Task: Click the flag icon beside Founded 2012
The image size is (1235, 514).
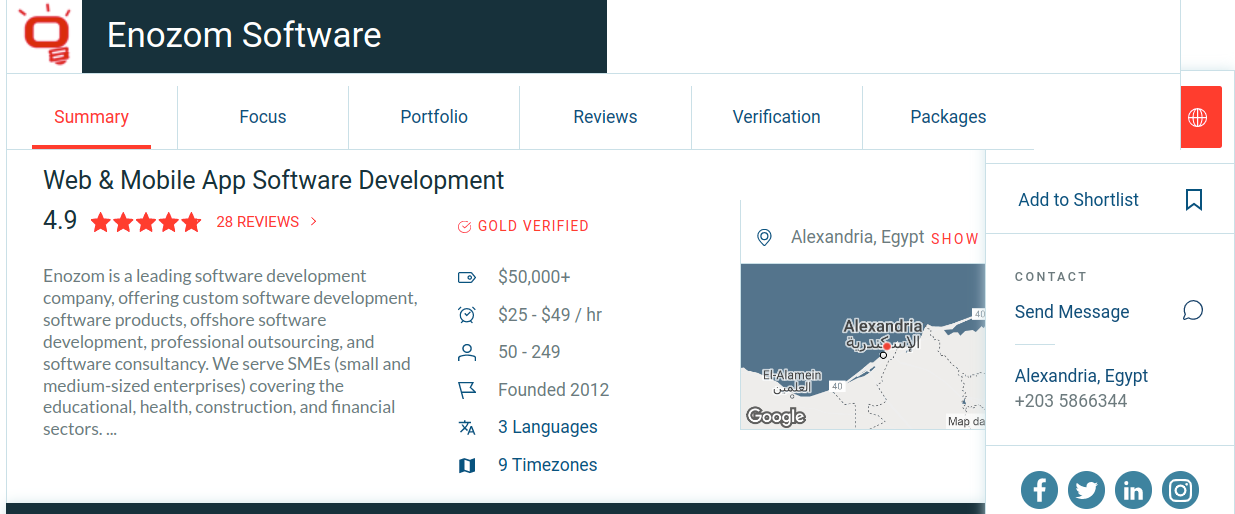Action: click(466, 390)
